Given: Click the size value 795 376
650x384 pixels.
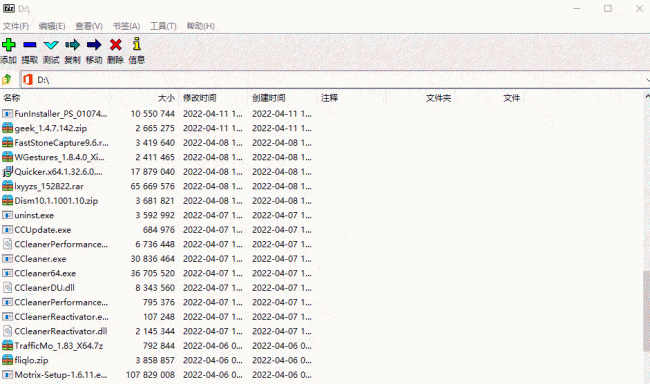Looking at the screenshot, I should coord(159,302).
